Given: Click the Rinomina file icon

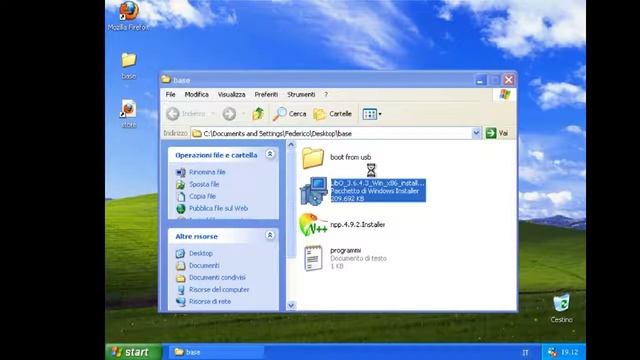Looking at the screenshot, I should coord(180,172).
